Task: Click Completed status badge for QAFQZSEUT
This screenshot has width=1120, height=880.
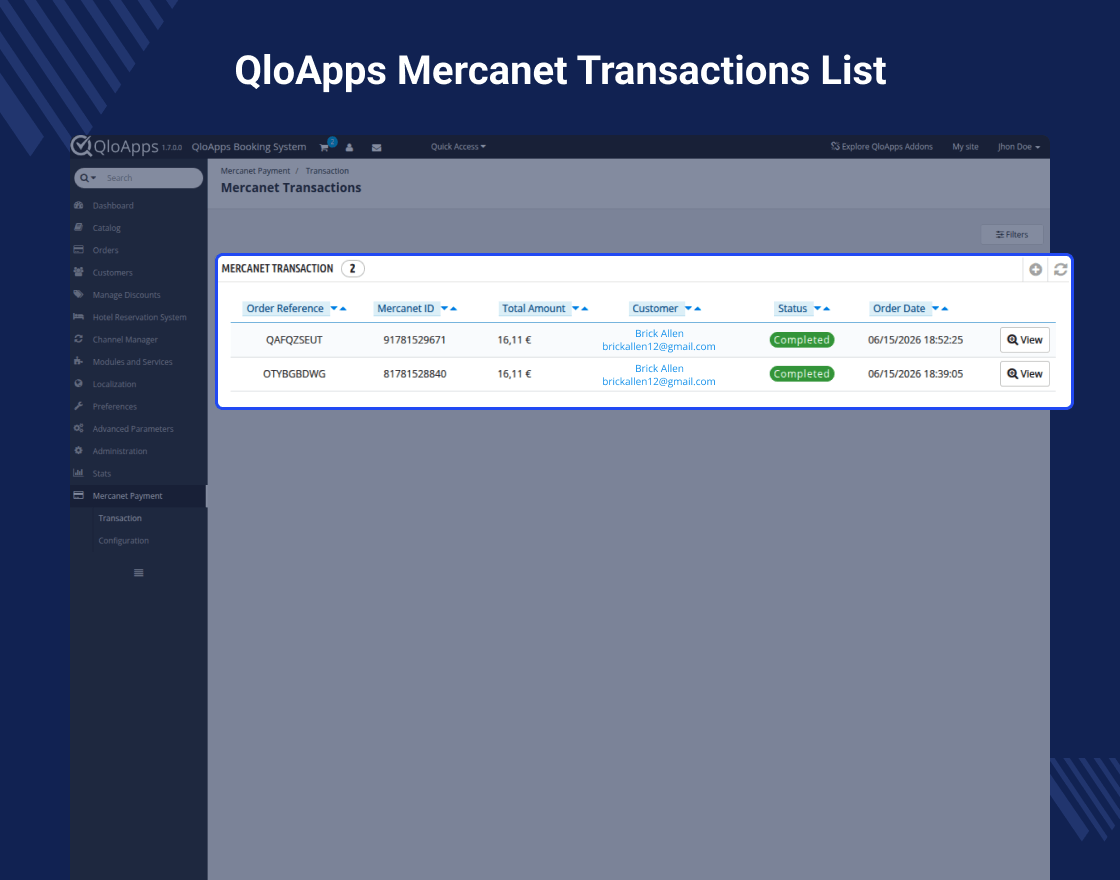Action: tap(801, 340)
